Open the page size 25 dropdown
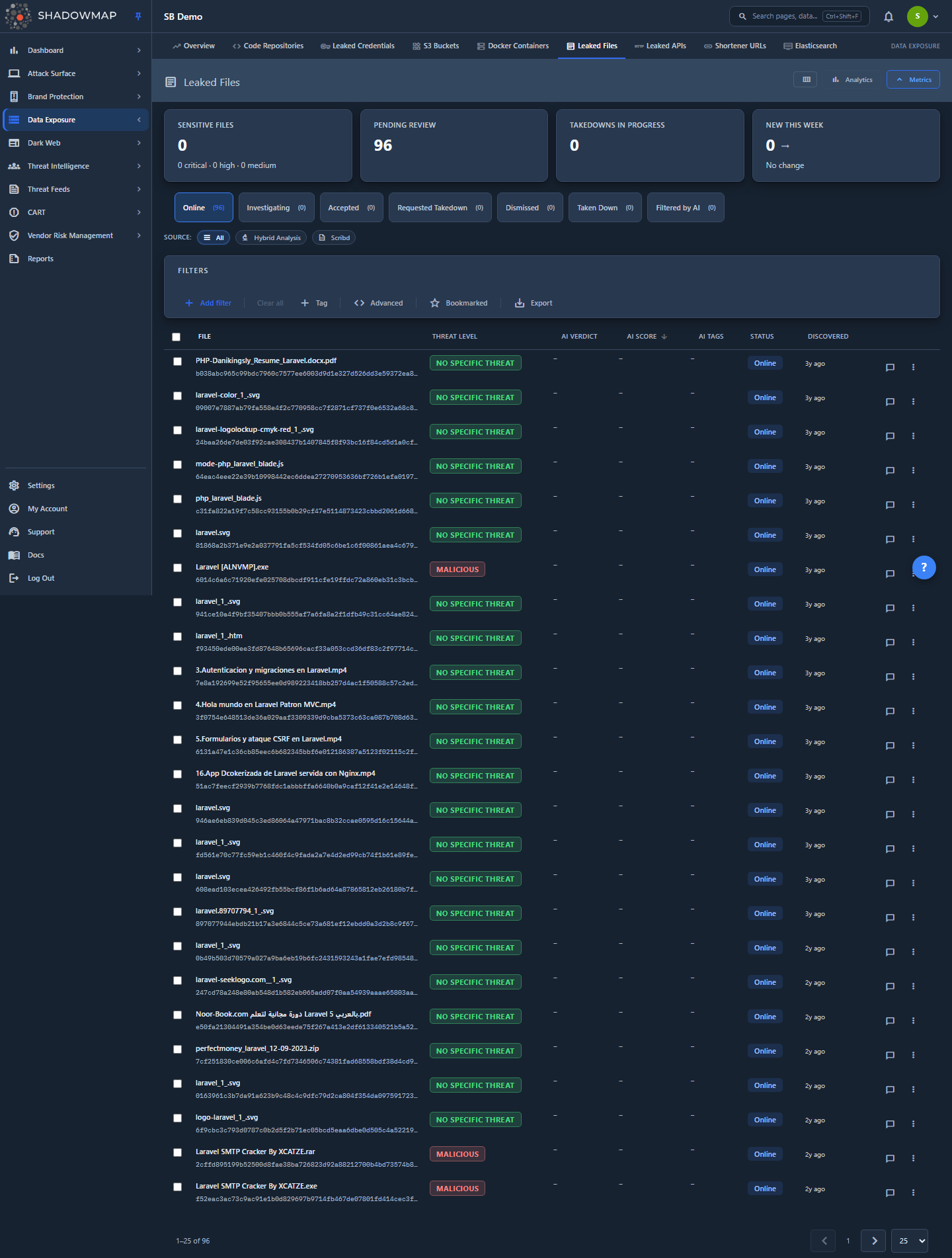952x1258 pixels. point(910,1241)
